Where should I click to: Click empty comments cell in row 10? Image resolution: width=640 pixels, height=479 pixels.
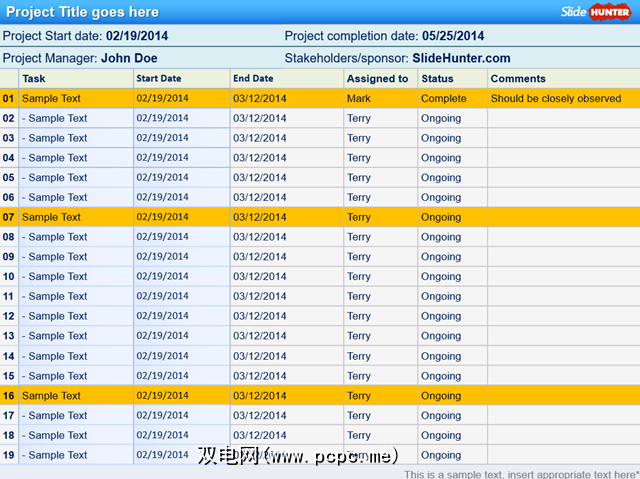(564, 276)
